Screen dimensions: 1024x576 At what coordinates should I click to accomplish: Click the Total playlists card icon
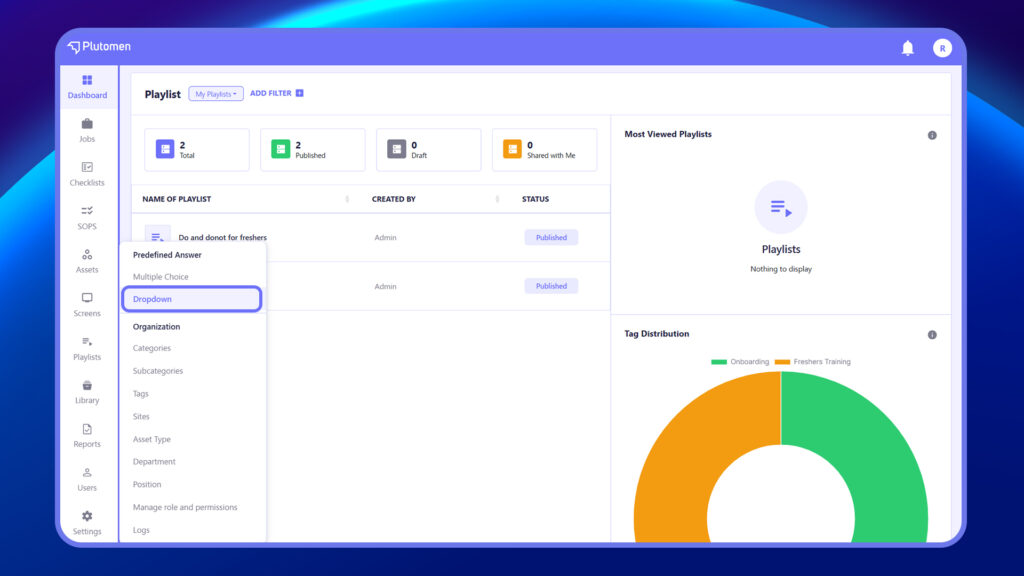click(165, 149)
